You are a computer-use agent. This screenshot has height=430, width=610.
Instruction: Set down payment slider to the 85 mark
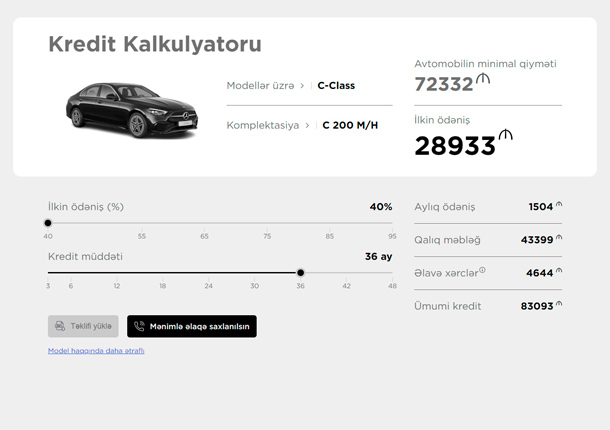329,223
